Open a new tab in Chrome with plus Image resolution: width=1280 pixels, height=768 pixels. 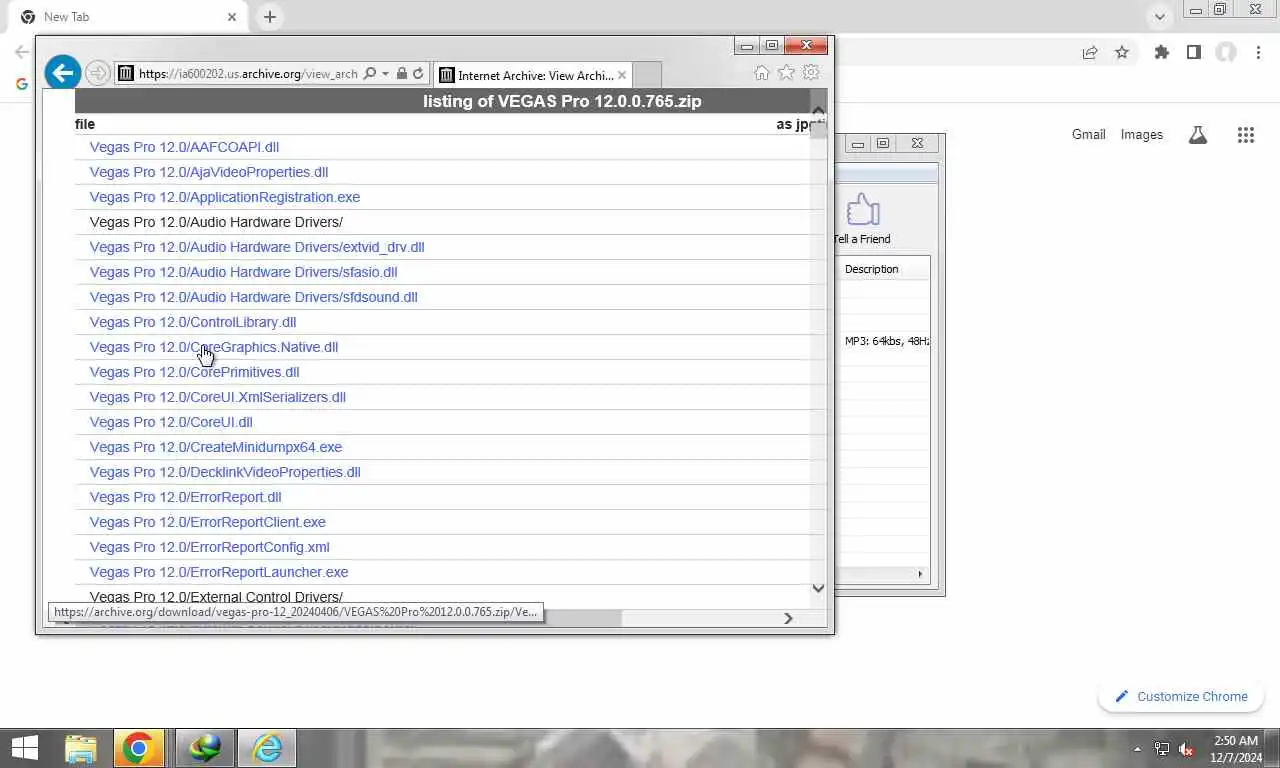[x=270, y=17]
